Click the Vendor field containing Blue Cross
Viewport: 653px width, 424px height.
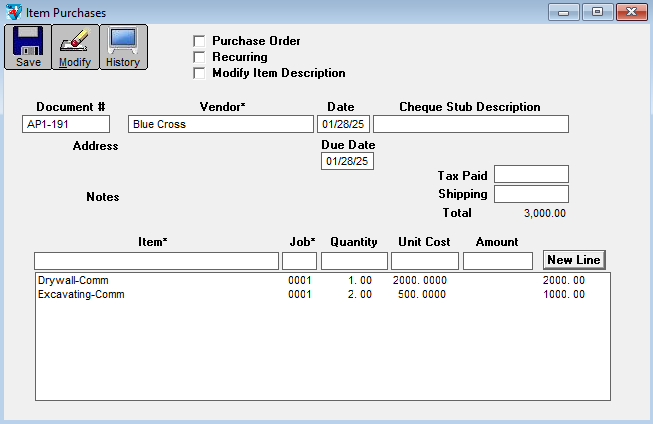[221, 124]
